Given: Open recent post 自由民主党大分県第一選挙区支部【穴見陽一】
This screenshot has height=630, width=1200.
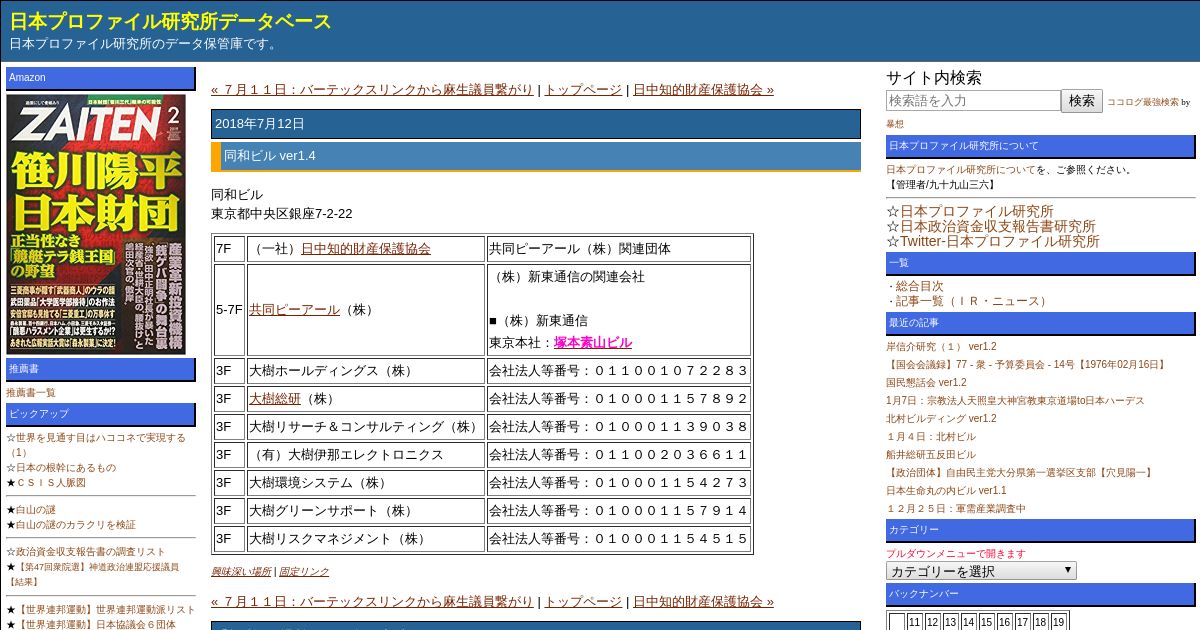Looking at the screenshot, I should point(1019,473).
